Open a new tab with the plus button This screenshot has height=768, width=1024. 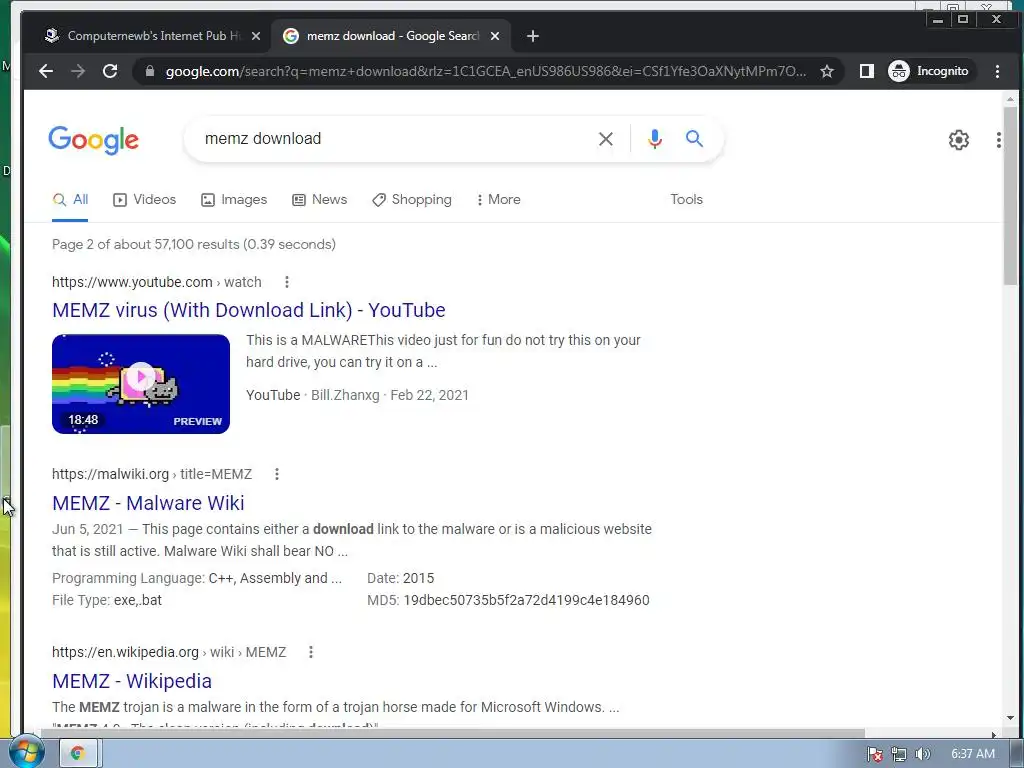point(533,36)
